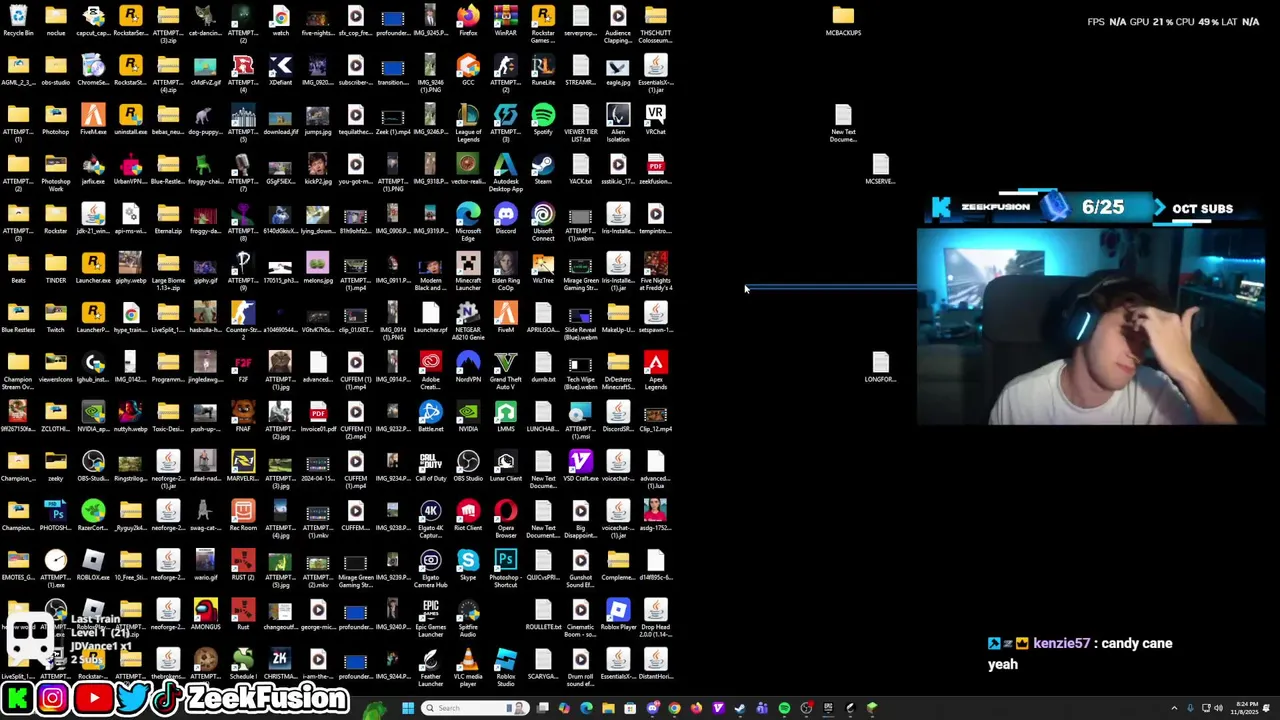Viewport: 1280px width, 720px height.
Task: Open the TINDER folder
Action: coord(56,268)
